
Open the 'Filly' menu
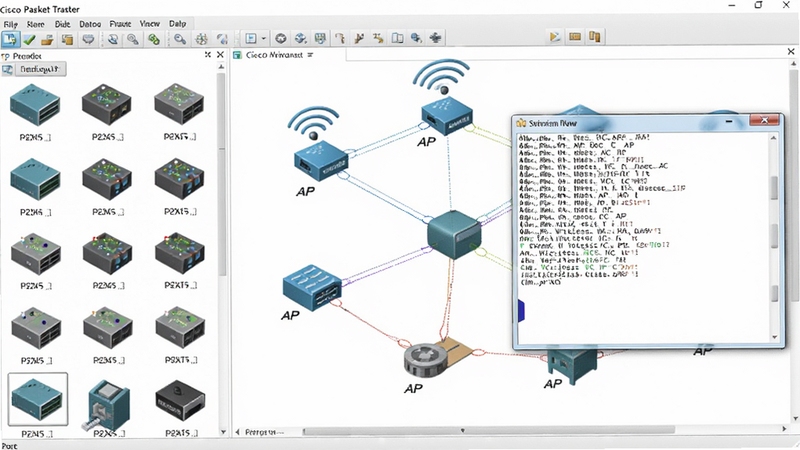point(11,24)
